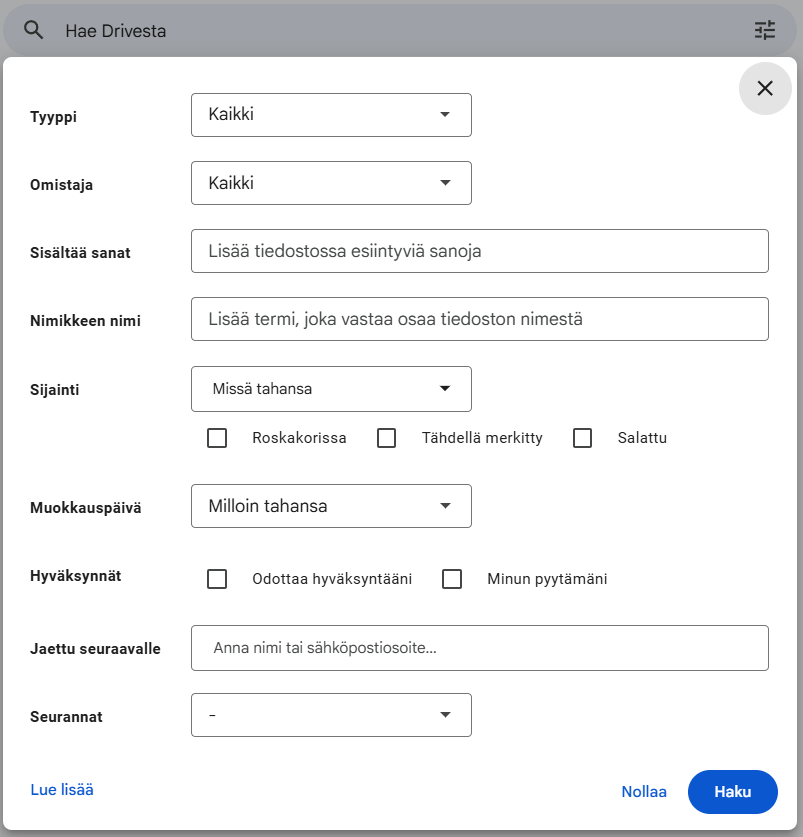This screenshot has height=837, width=803.
Task: Click the Nimikkeen nimi input field
Action: (479, 319)
